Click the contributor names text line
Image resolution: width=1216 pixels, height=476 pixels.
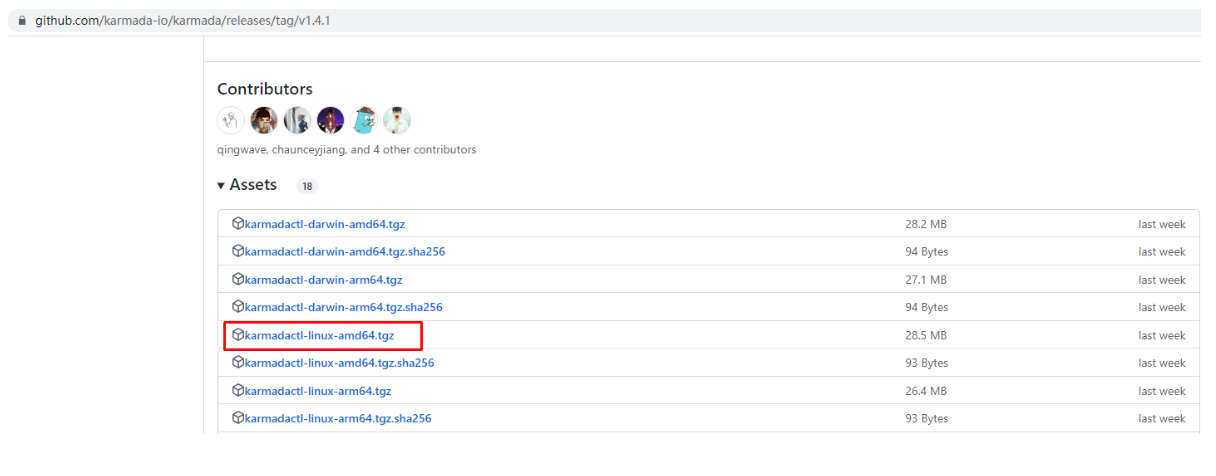coord(347,150)
